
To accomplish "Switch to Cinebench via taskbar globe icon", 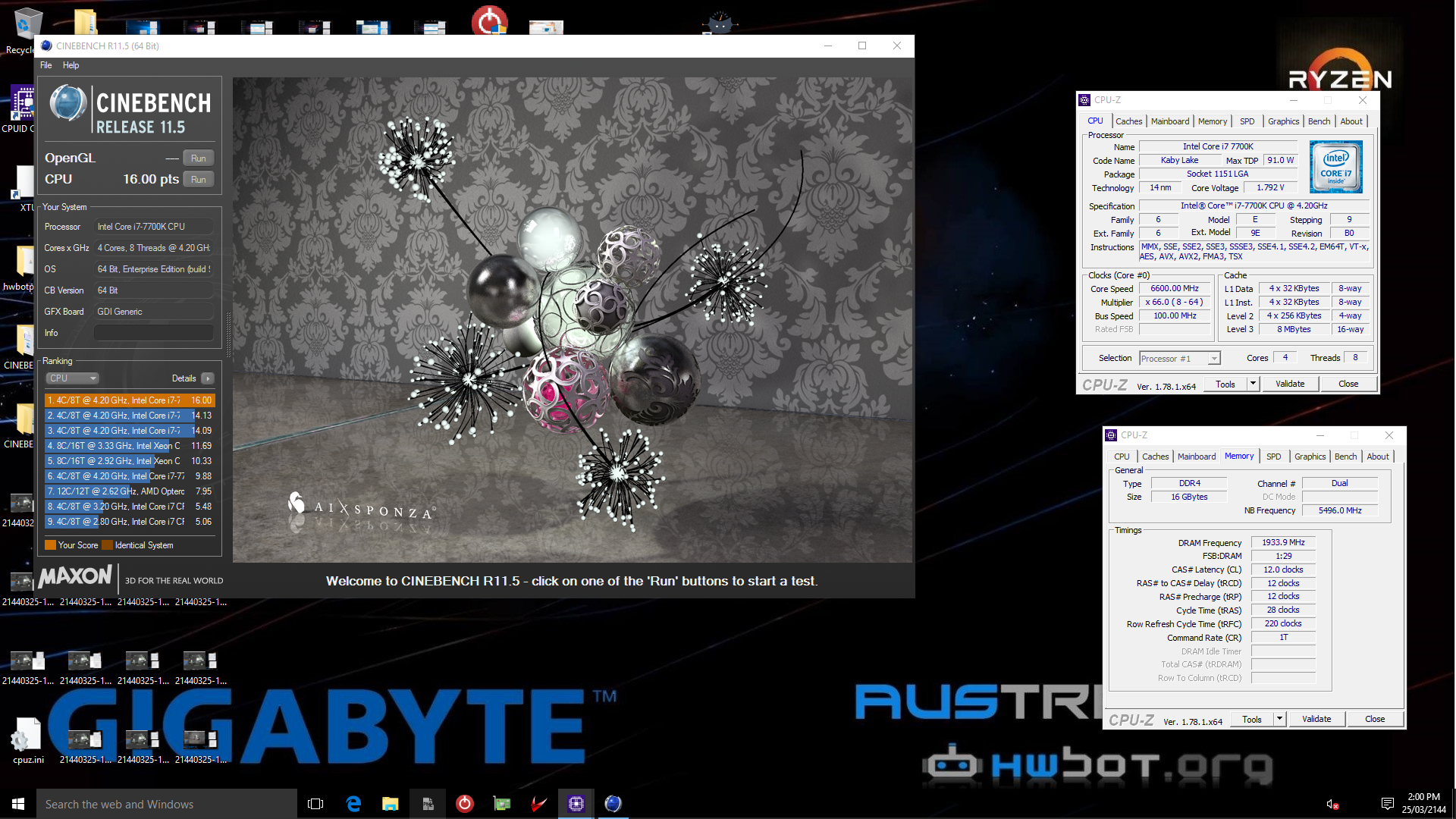I will pos(613,804).
